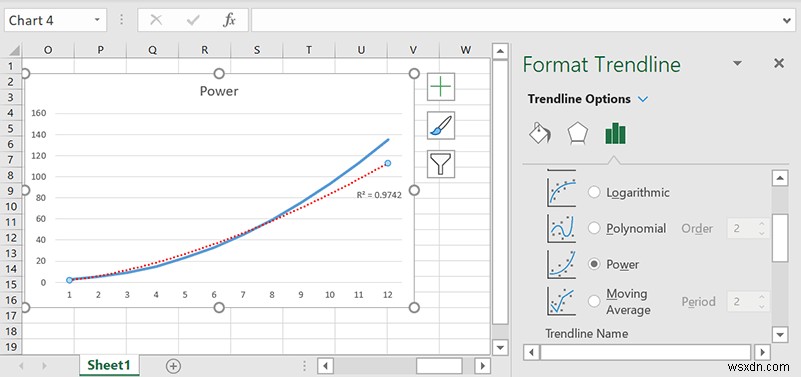Click the formula bar Enter checkmark icon
The image size is (801, 377).
coord(193,20)
